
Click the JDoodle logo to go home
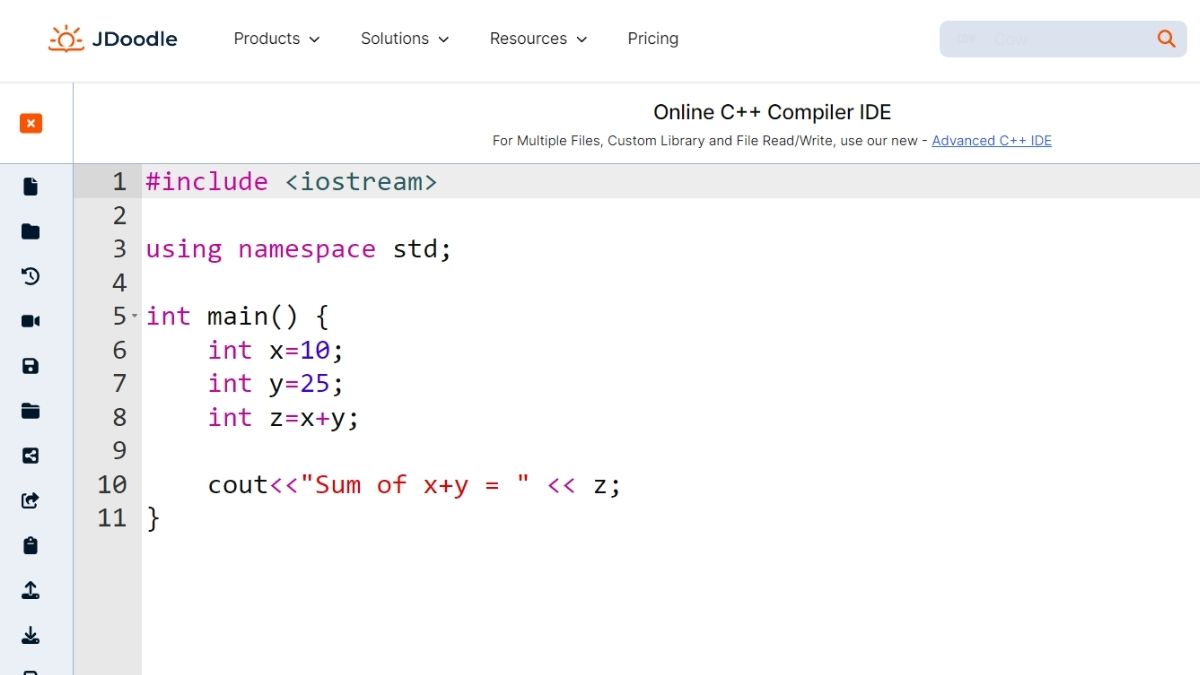click(x=113, y=39)
